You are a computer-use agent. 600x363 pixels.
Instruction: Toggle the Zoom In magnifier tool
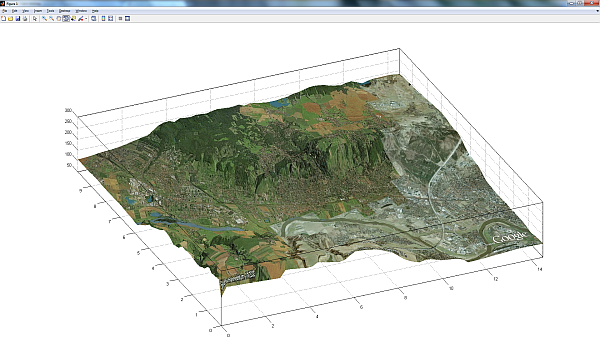pos(44,18)
